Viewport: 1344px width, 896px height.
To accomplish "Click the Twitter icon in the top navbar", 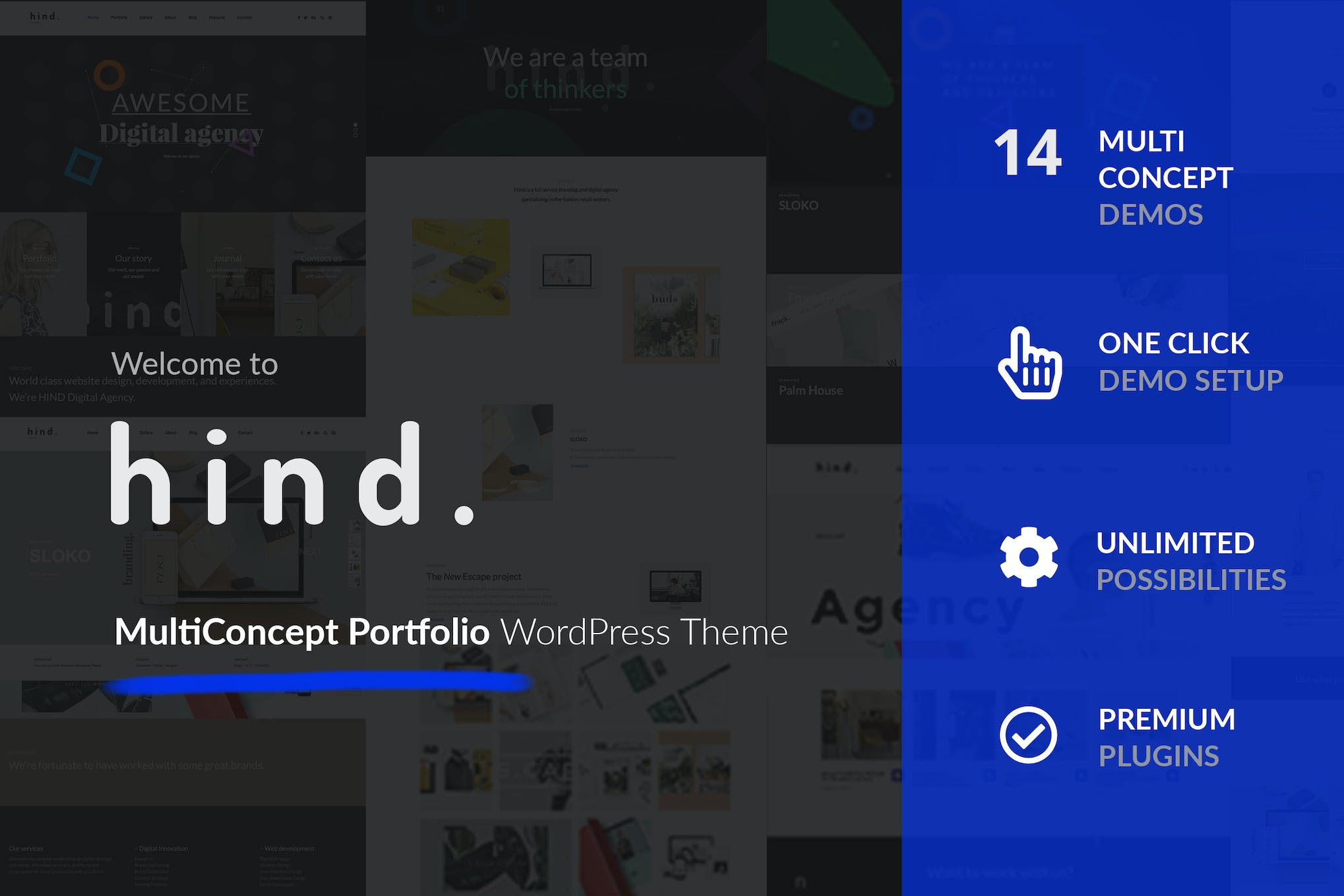I will click(306, 18).
